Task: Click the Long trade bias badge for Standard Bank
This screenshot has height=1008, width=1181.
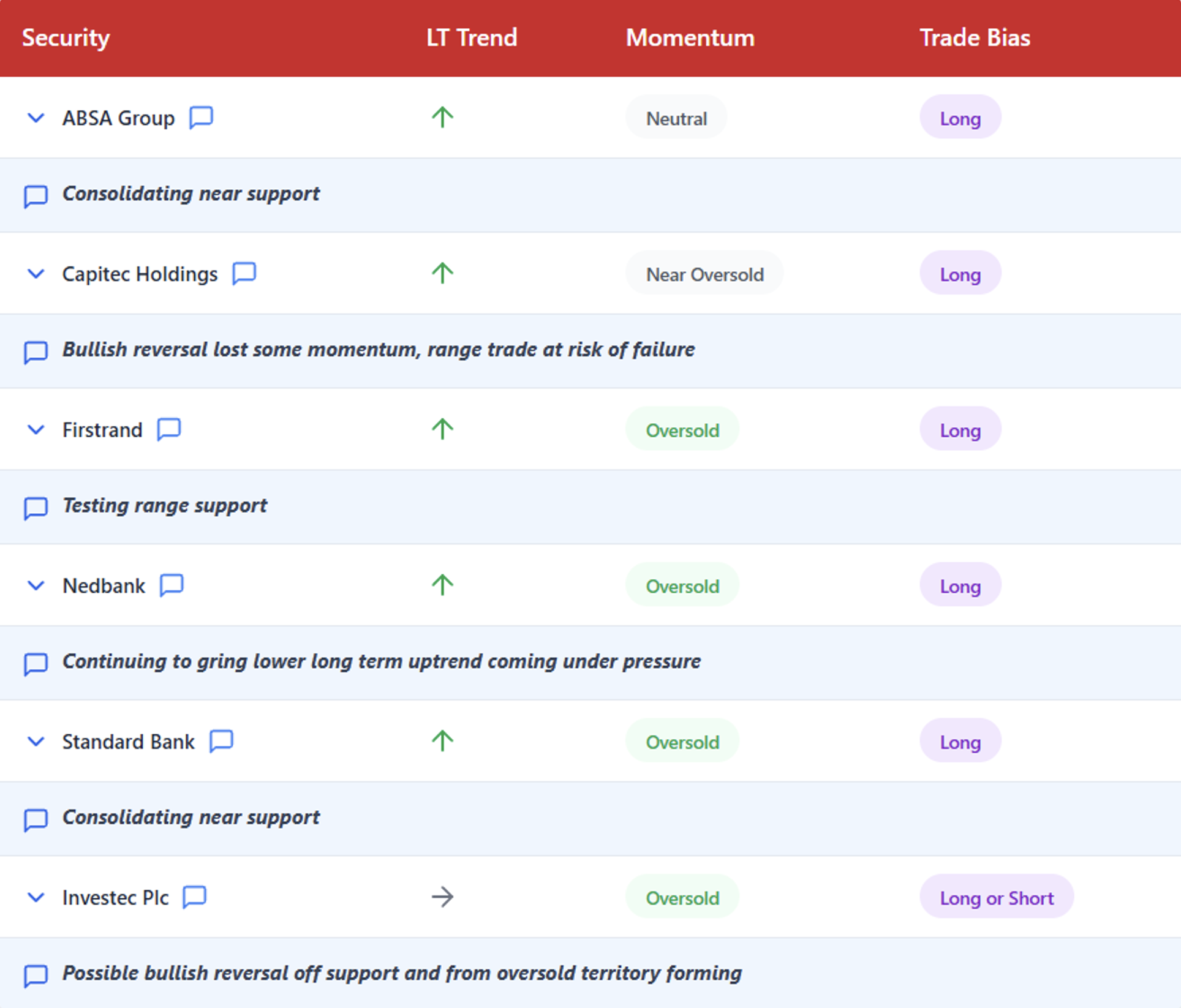Action: (960, 741)
